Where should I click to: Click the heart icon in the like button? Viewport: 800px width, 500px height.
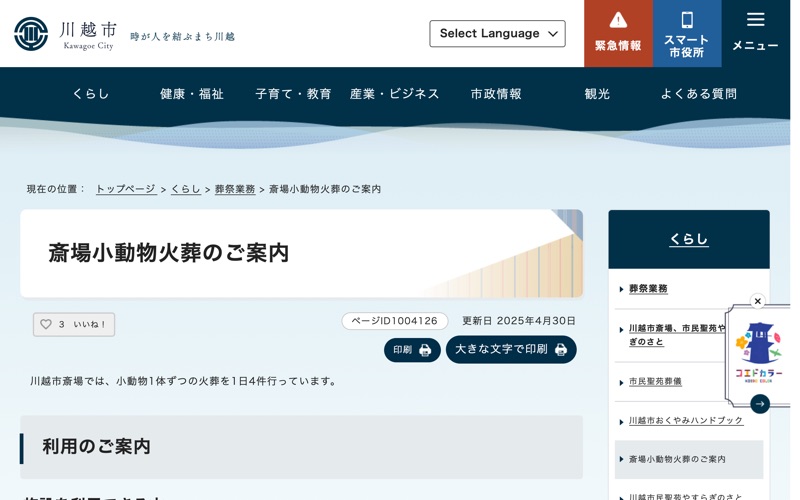(46, 324)
